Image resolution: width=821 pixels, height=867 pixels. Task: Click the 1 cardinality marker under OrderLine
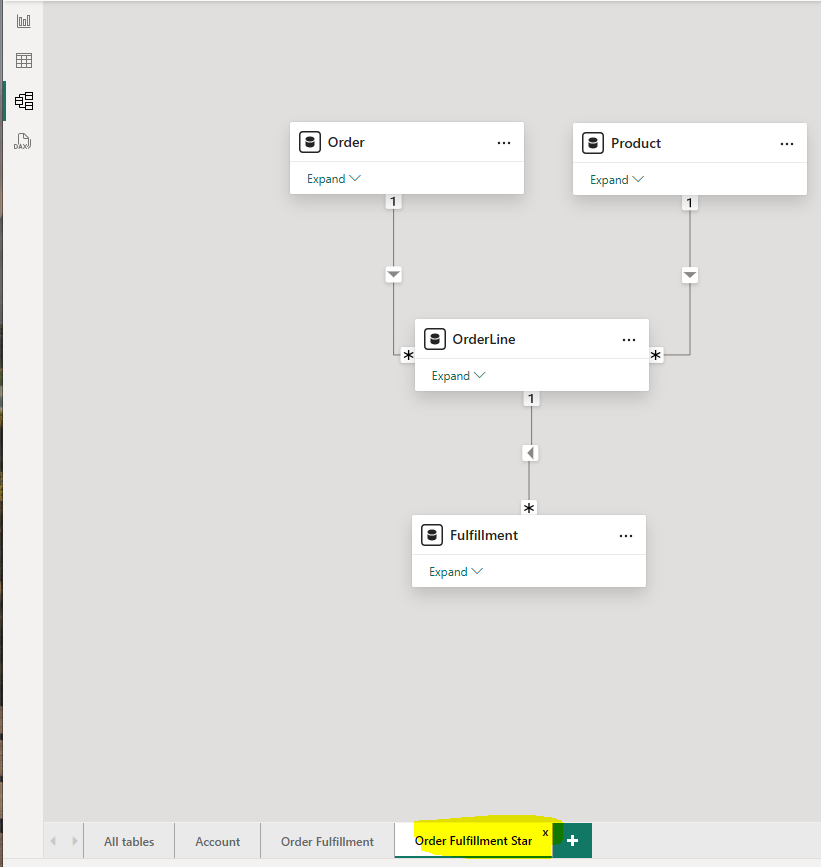(x=531, y=399)
